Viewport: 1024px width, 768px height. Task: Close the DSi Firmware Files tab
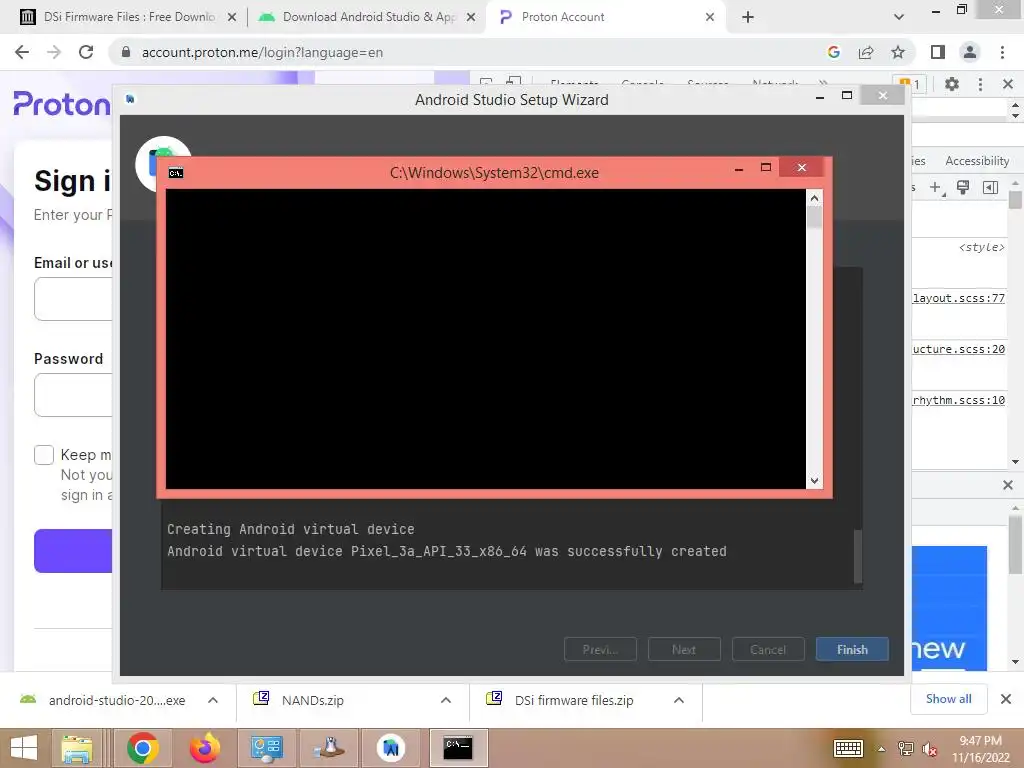coord(232,17)
